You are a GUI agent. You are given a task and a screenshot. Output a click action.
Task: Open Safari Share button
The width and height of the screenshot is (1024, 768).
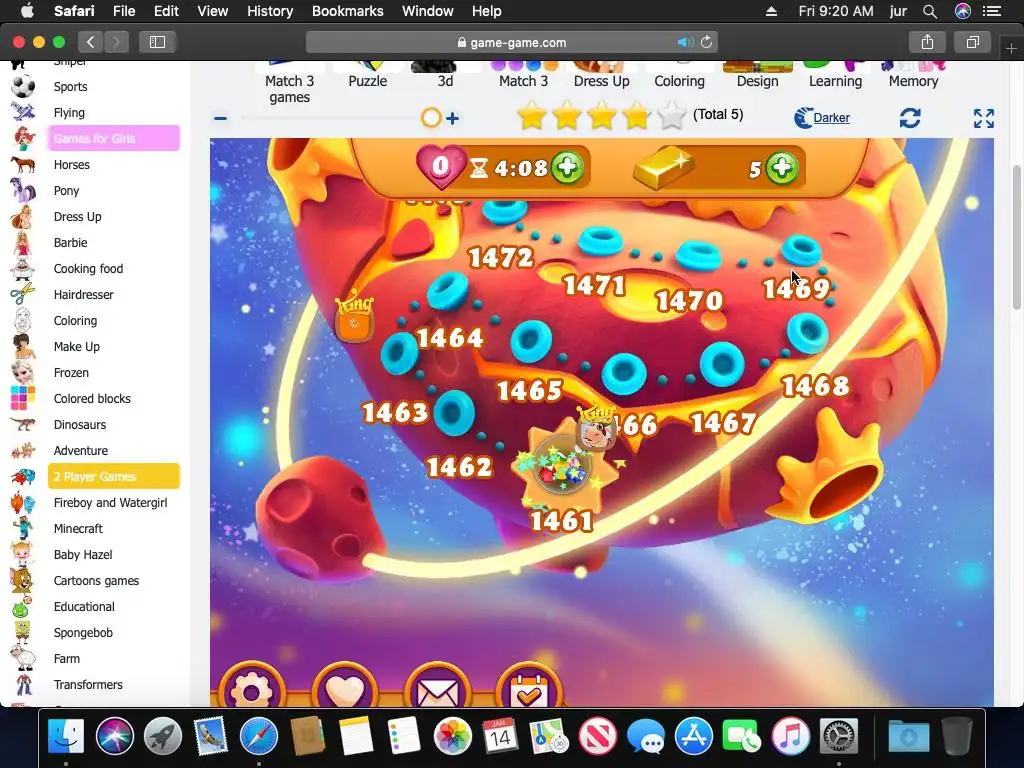tap(927, 42)
